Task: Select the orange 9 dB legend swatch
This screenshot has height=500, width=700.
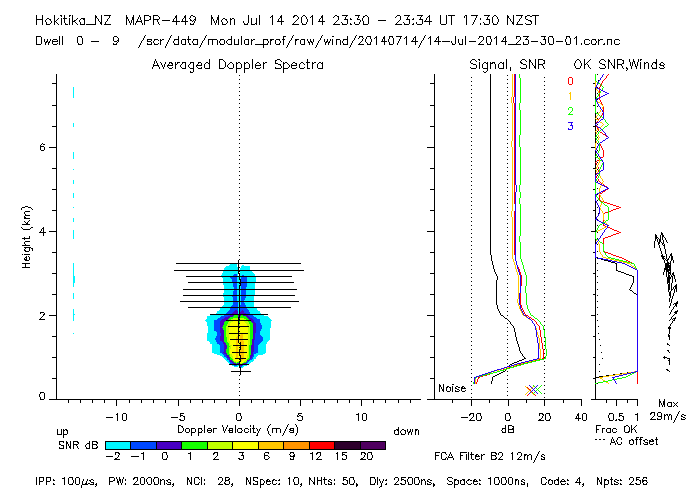Action: (x=296, y=445)
